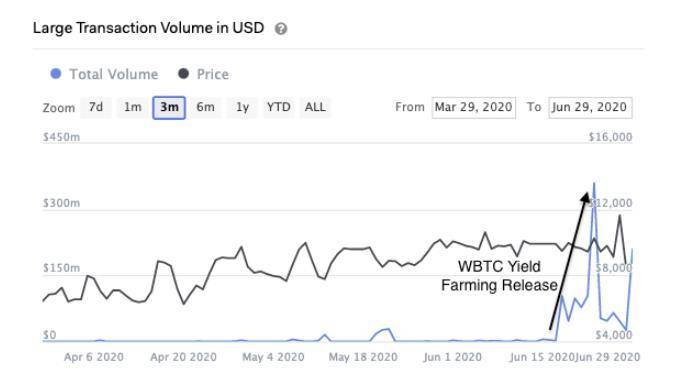680x382 pixels.
Task: Show ALL data range
Action: (315, 107)
